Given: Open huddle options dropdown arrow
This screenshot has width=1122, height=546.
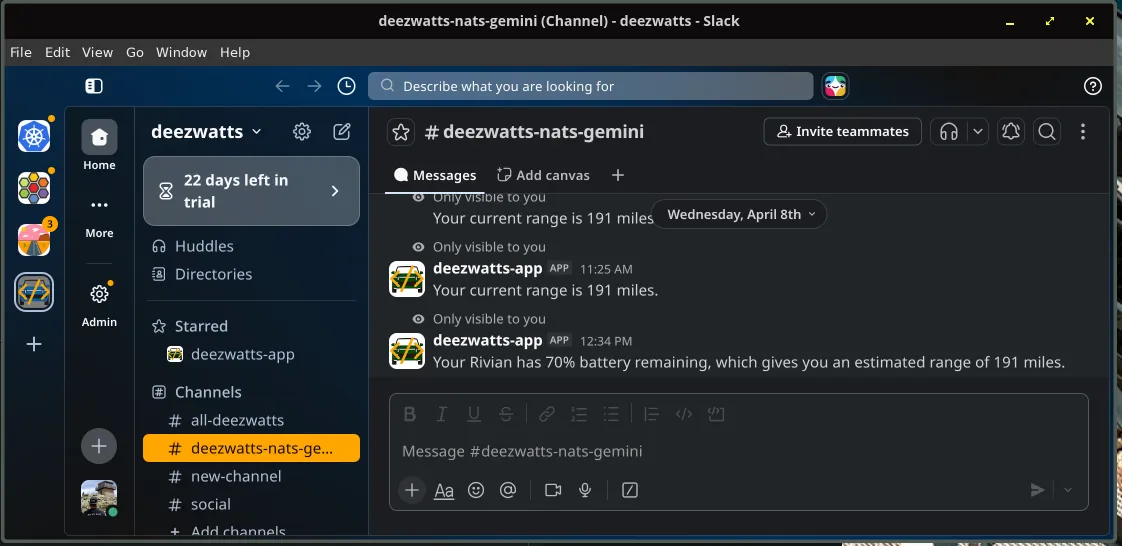Looking at the screenshot, I should [x=978, y=132].
